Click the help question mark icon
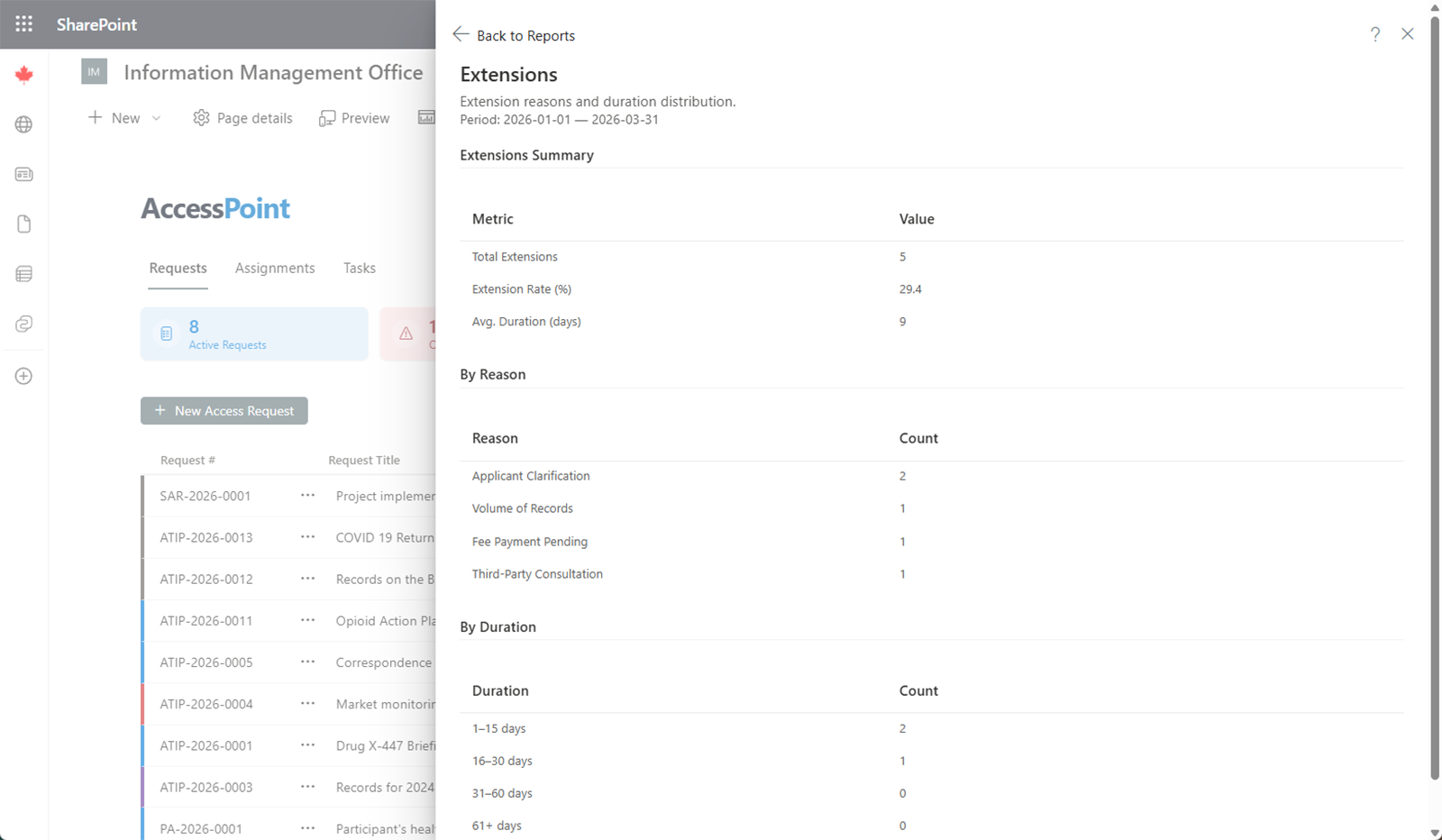The image size is (1442, 840). click(1375, 34)
